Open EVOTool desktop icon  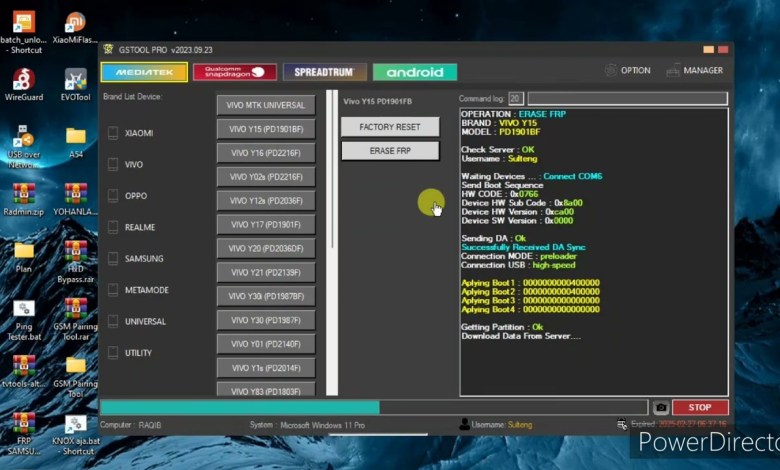[76, 80]
